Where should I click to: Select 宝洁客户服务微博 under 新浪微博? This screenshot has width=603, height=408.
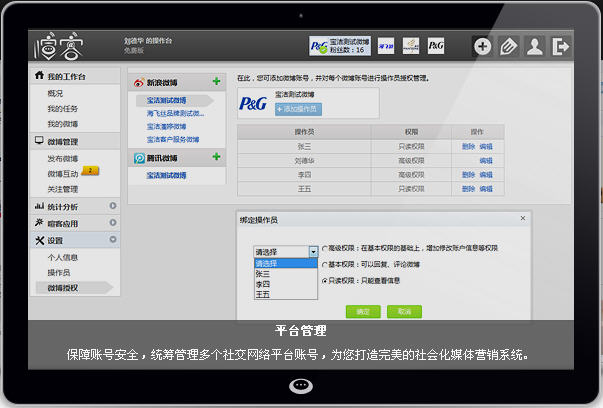tap(173, 140)
